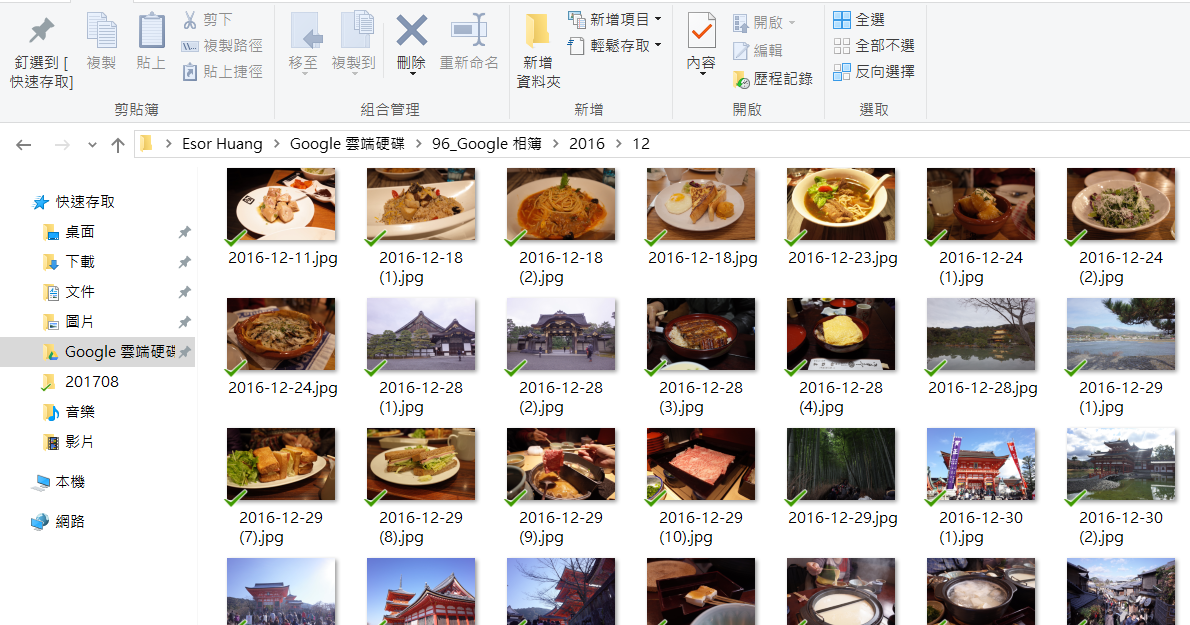1190x625 pixels.
Task: Unpin 文件 via its pin icon
Action: [x=184, y=292]
